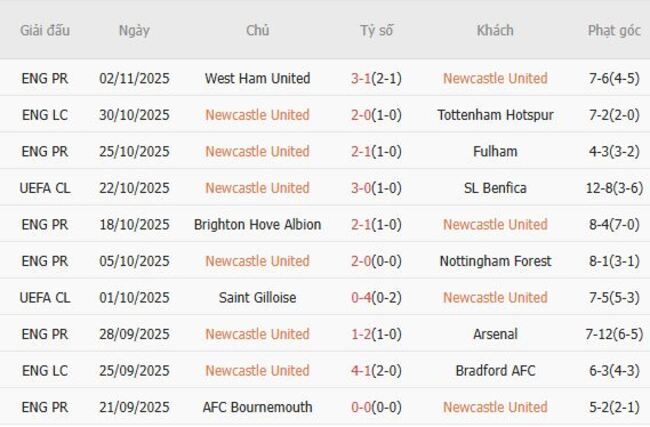Click AFC Bournemouth home team link

click(257, 407)
